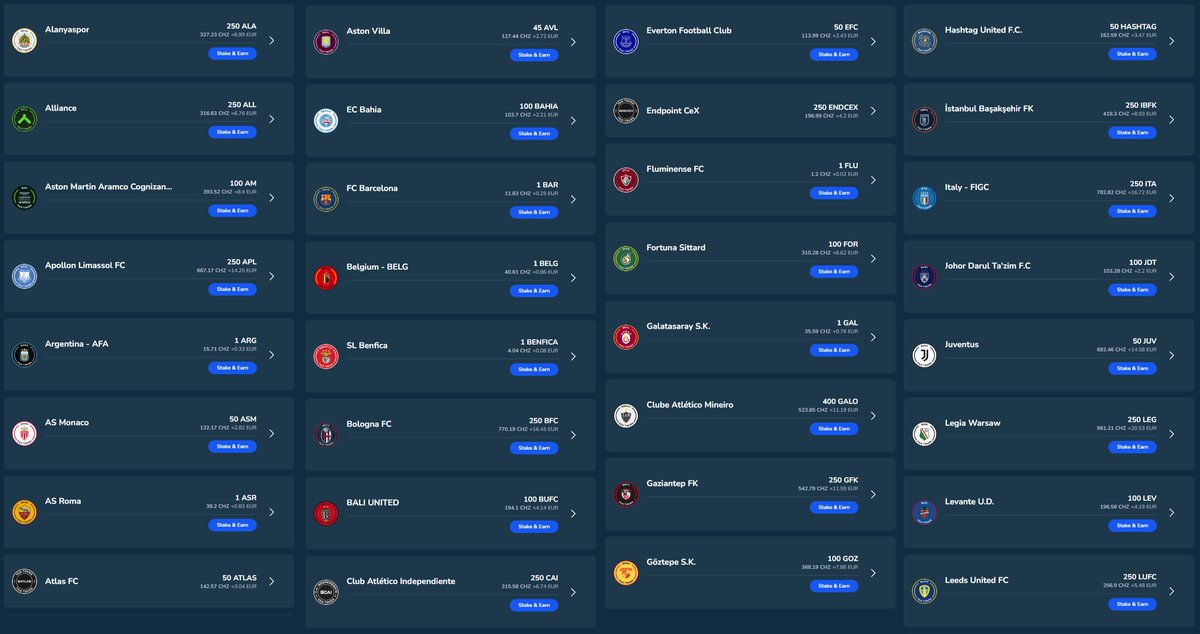Click the Club Atlético Independiente logo

tap(326, 592)
